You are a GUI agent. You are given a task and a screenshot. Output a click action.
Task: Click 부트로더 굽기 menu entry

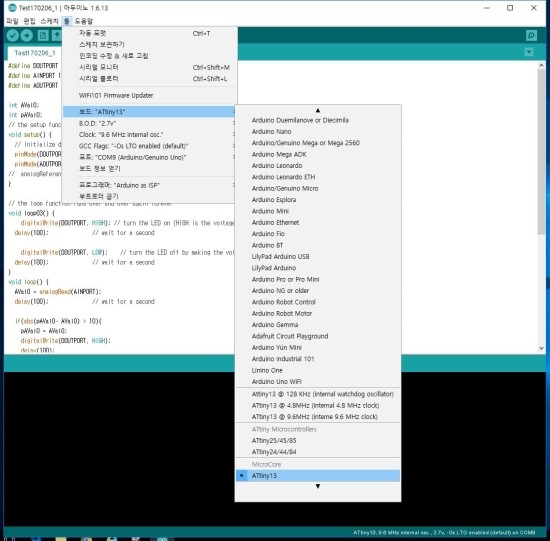pos(150,196)
